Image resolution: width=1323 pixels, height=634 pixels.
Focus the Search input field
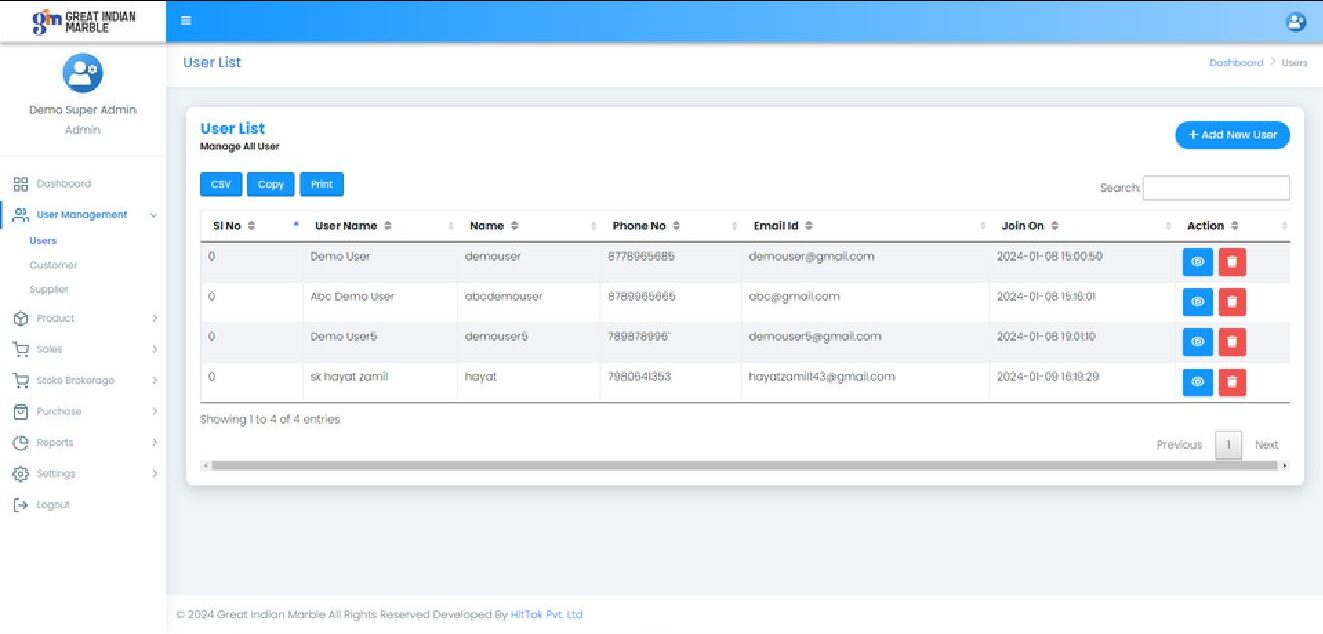coord(1215,188)
